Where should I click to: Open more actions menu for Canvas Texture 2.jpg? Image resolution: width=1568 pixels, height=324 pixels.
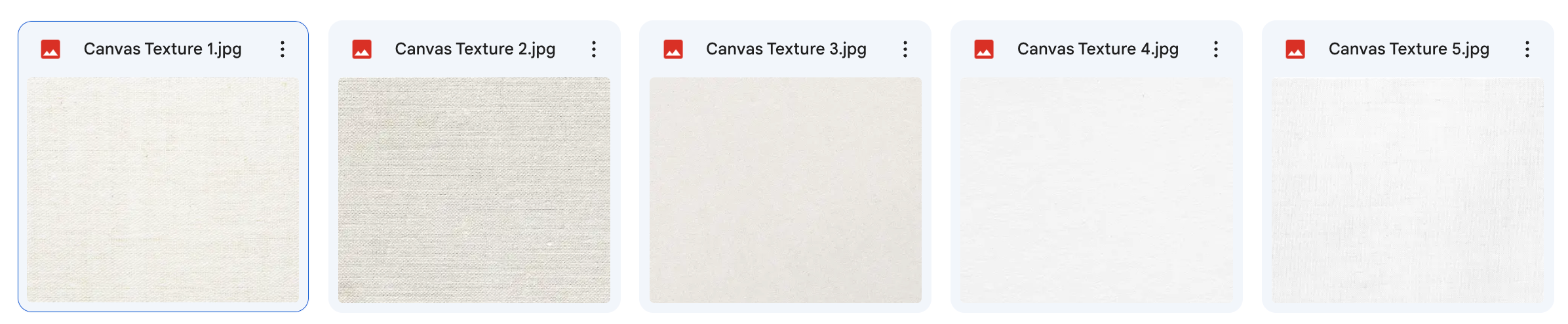[594, 49]
